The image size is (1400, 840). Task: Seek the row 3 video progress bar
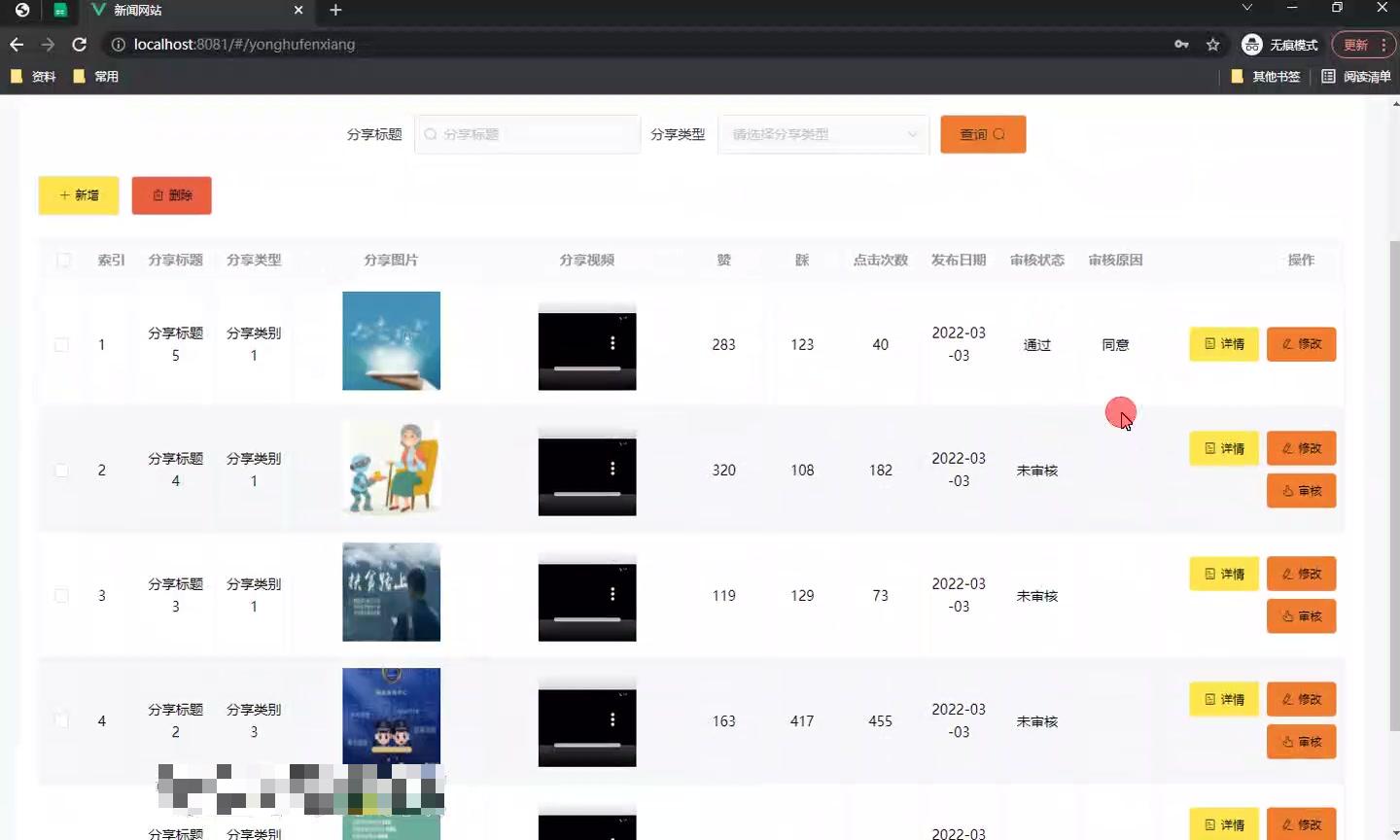click(x=587, y=619)
